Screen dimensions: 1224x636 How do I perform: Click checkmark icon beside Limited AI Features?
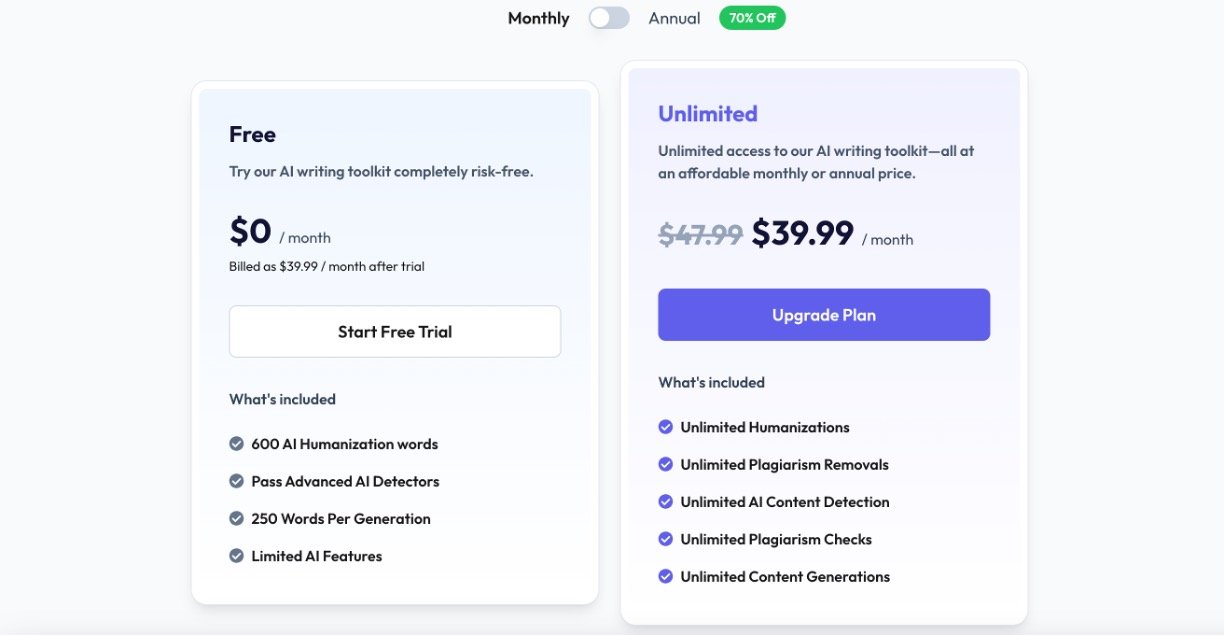[x=237, y=556]
